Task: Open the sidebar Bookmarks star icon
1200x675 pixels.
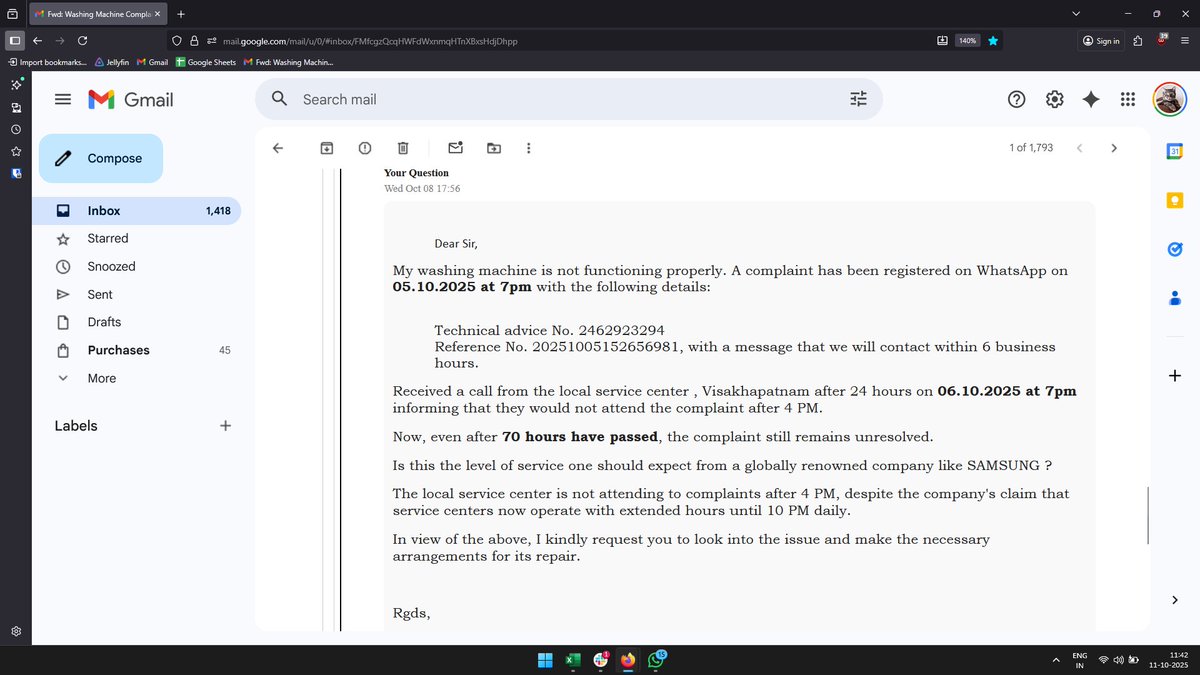Action: (16, 152)
